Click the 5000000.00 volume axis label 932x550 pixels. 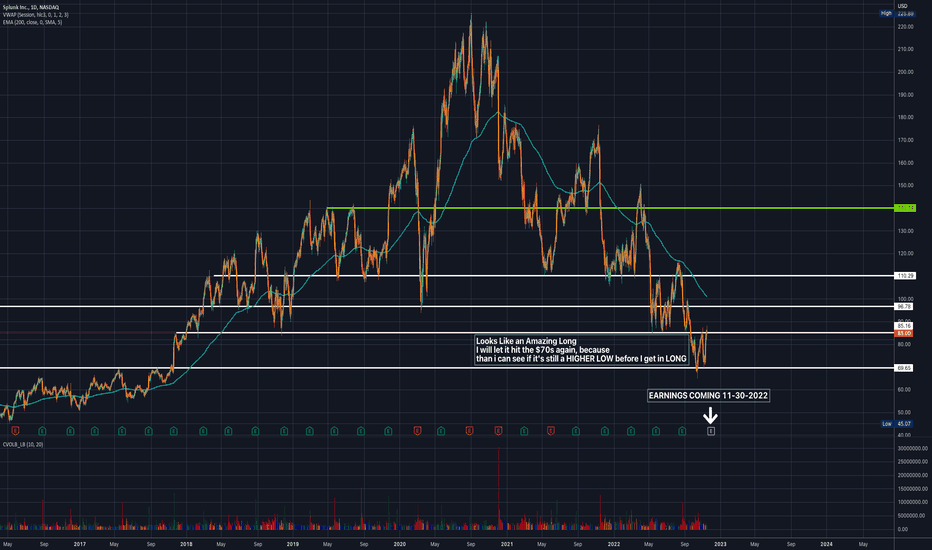[x=911, y=516]
